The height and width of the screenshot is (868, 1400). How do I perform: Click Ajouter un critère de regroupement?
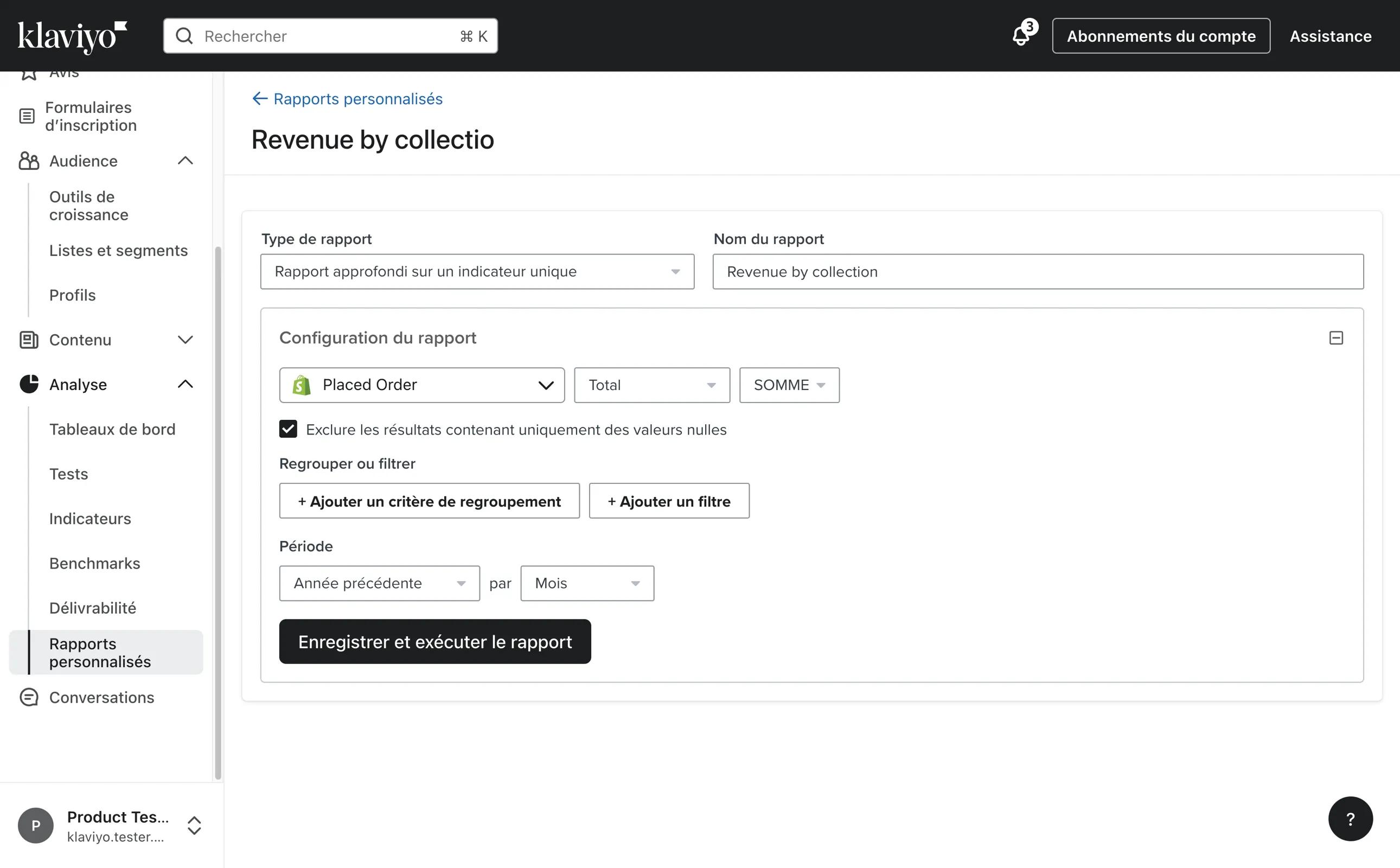point(430,501)
